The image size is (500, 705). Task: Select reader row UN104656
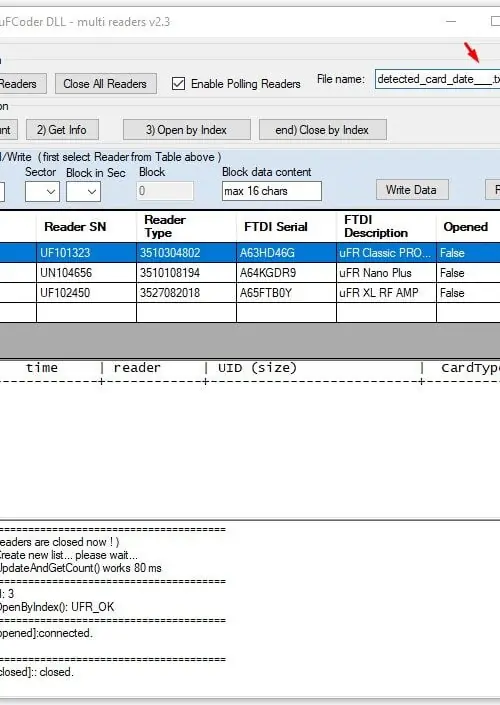tap(250, 273)
